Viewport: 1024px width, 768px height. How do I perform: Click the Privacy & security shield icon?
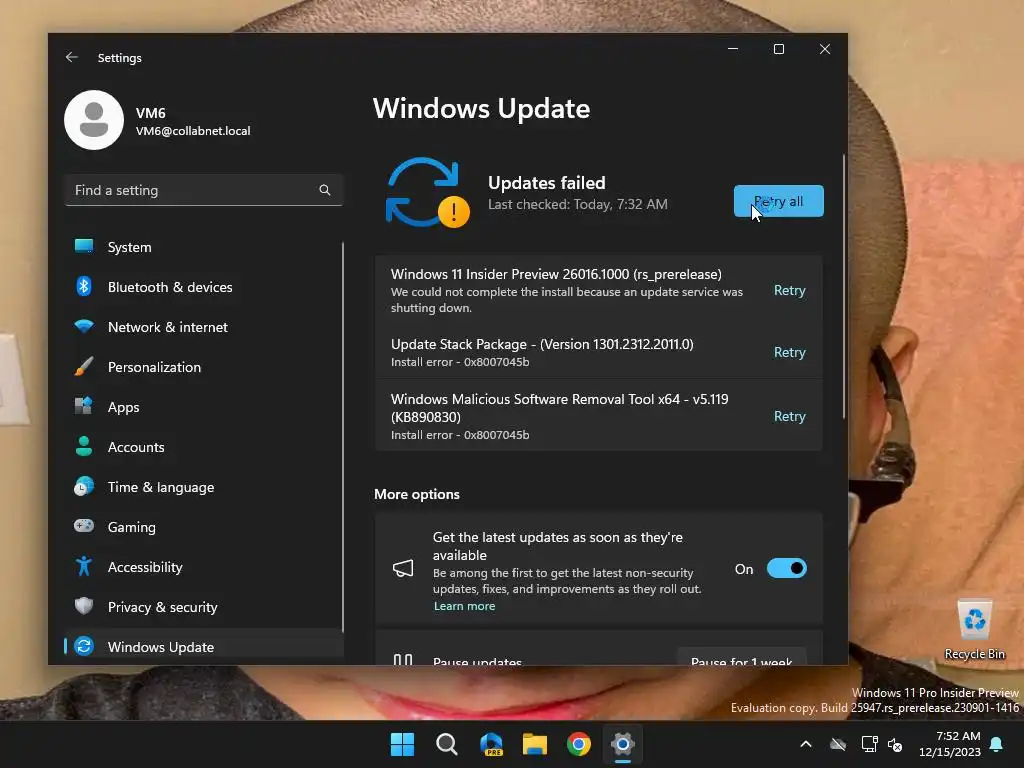(x=84, y=606)
